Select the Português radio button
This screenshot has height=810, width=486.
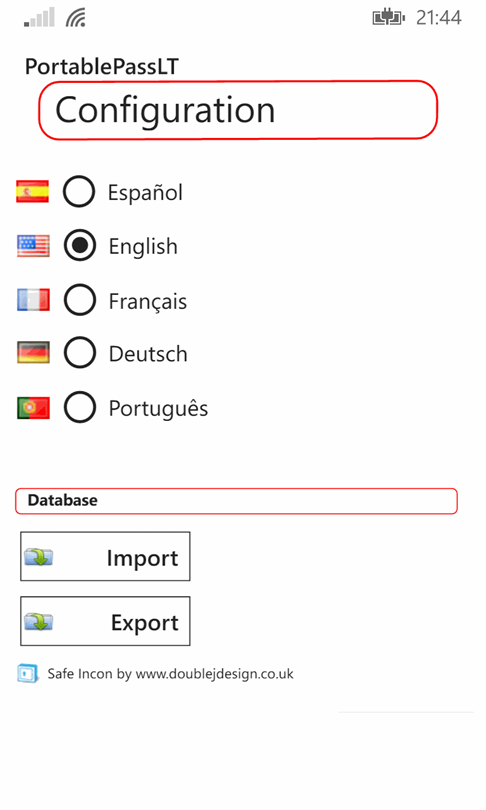(80, 408)
